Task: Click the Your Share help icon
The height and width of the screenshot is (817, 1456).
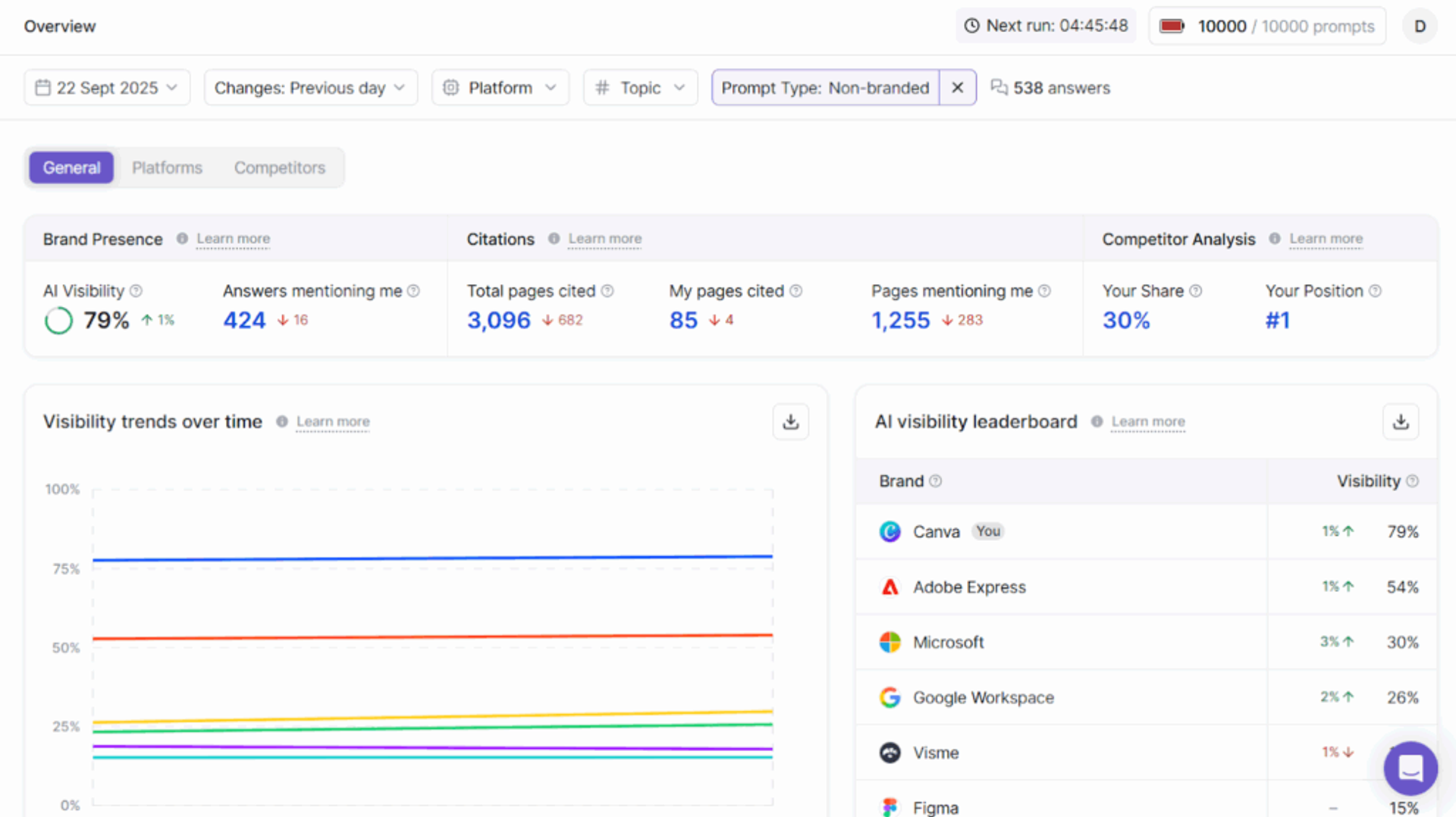Action: click(x=1195, y=291)
